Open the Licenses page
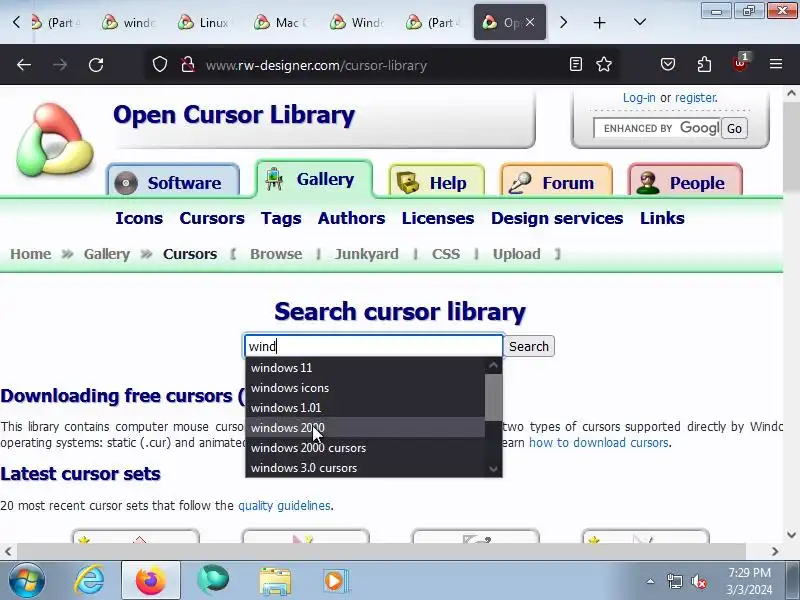This screenshot has width=800, height=600. pyautogui.click(x=438, y=218)
